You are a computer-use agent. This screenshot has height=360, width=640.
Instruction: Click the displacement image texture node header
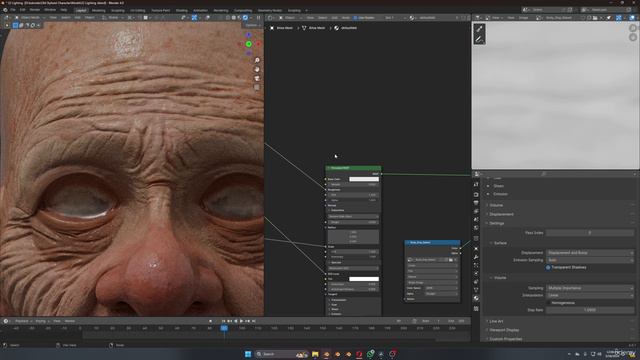click(433, 242)
